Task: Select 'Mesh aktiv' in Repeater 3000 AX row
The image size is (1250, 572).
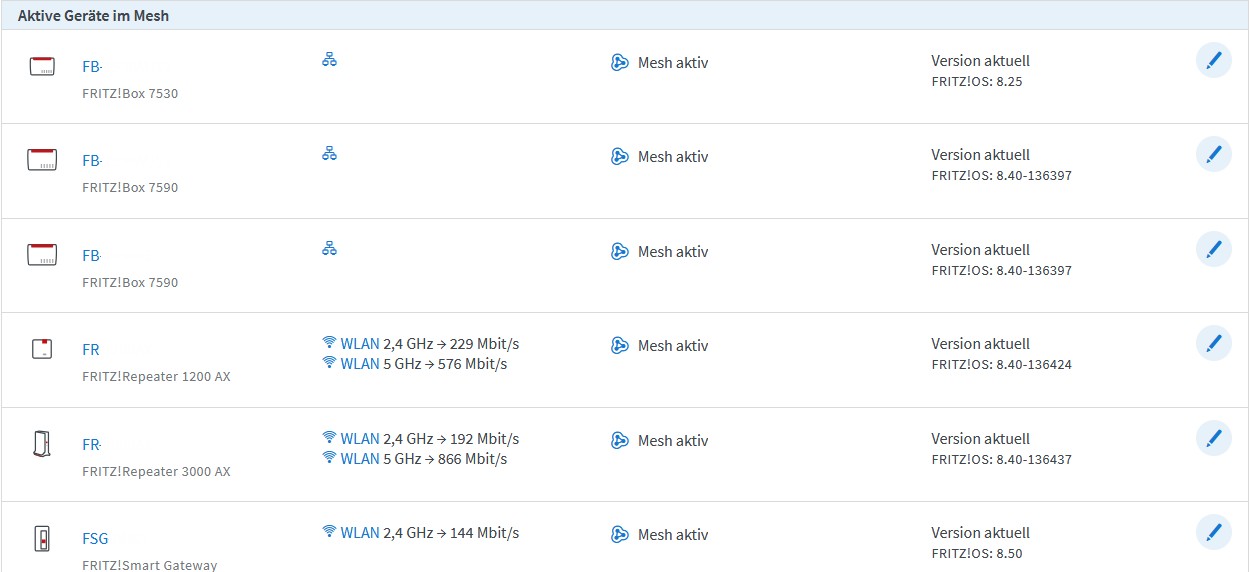Action: click(673, 440)
